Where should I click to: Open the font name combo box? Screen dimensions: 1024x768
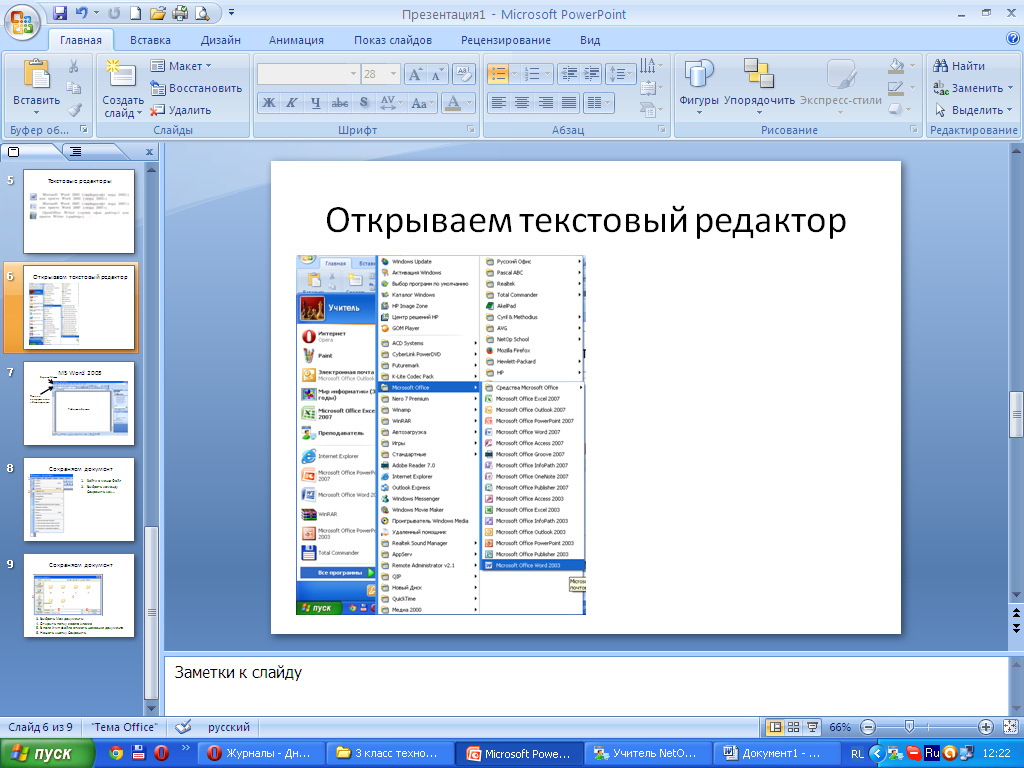(x=308, y=74)
